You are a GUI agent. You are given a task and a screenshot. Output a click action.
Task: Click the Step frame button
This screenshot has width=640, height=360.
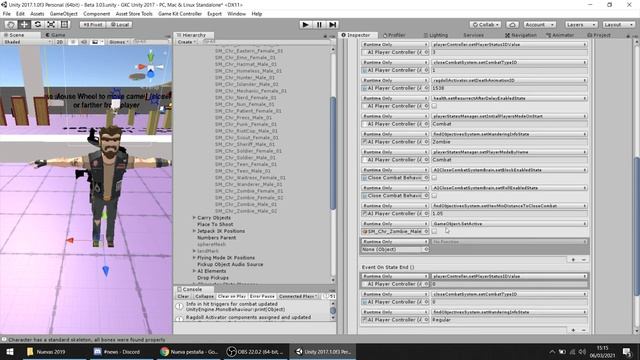[333, 24]
